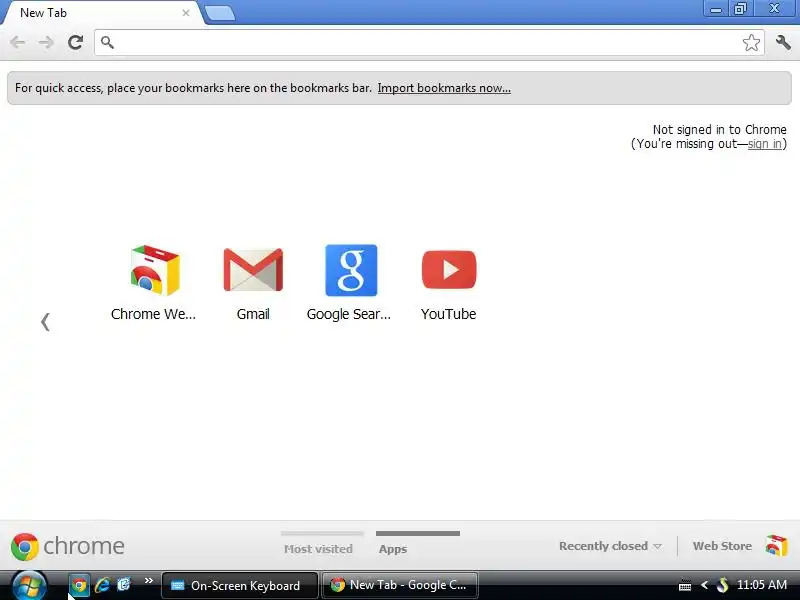
Task: Open the Google Search app
Action: (349, 283)
